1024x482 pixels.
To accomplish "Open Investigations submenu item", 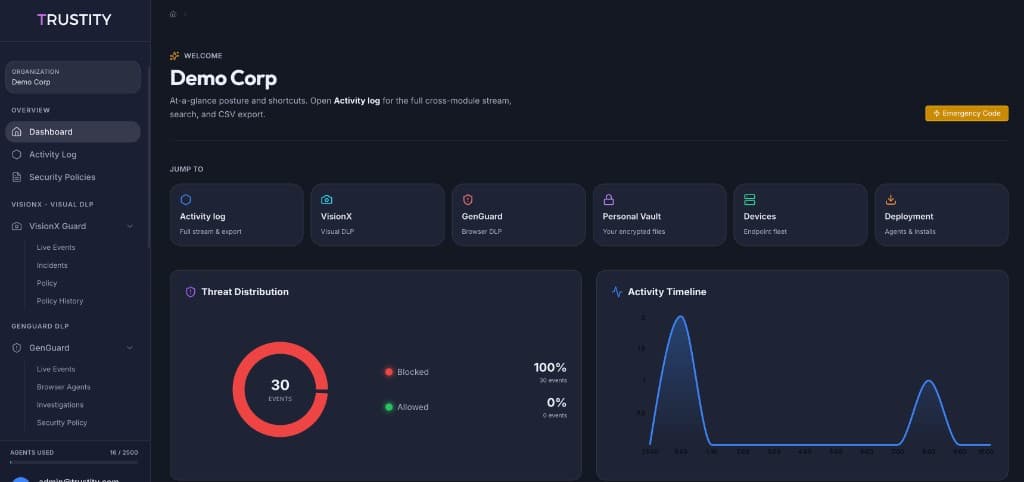I will (60, 405).
